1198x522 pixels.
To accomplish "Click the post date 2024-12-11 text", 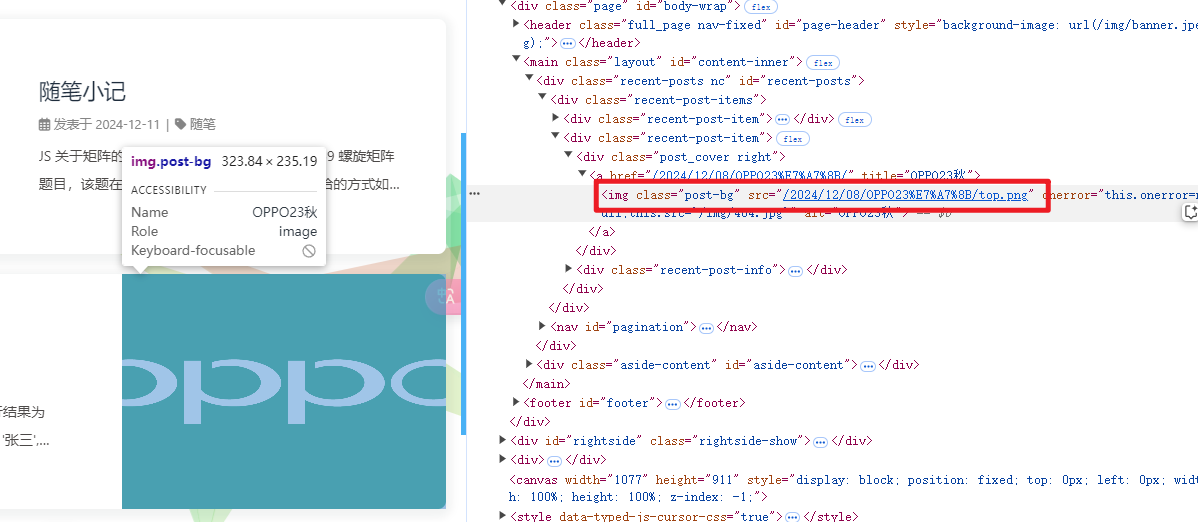I will pyautogui.click(x=128, y=125).
